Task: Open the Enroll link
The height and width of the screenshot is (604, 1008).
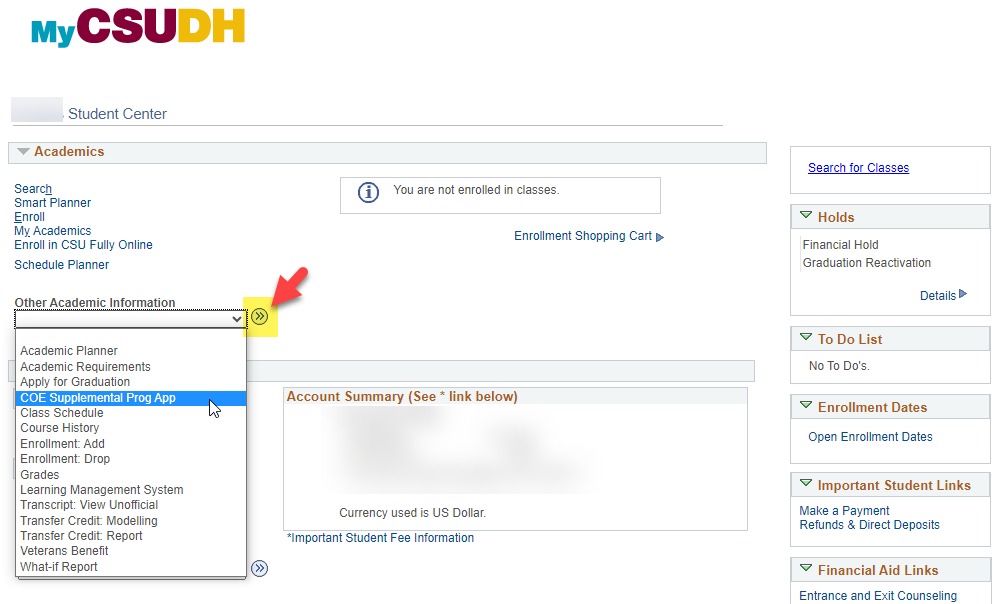Action: pyautogui.click(x=30, y=217)
